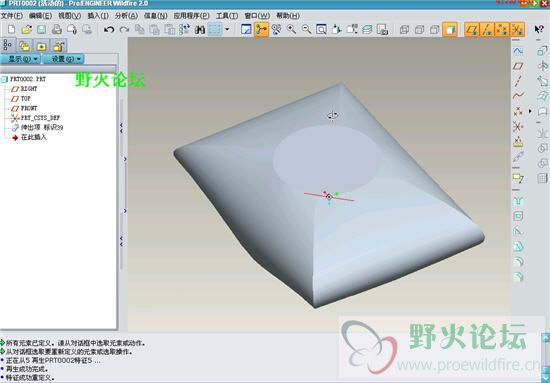
Task: Redo the last undone action
Action: [x=124, y=29]
